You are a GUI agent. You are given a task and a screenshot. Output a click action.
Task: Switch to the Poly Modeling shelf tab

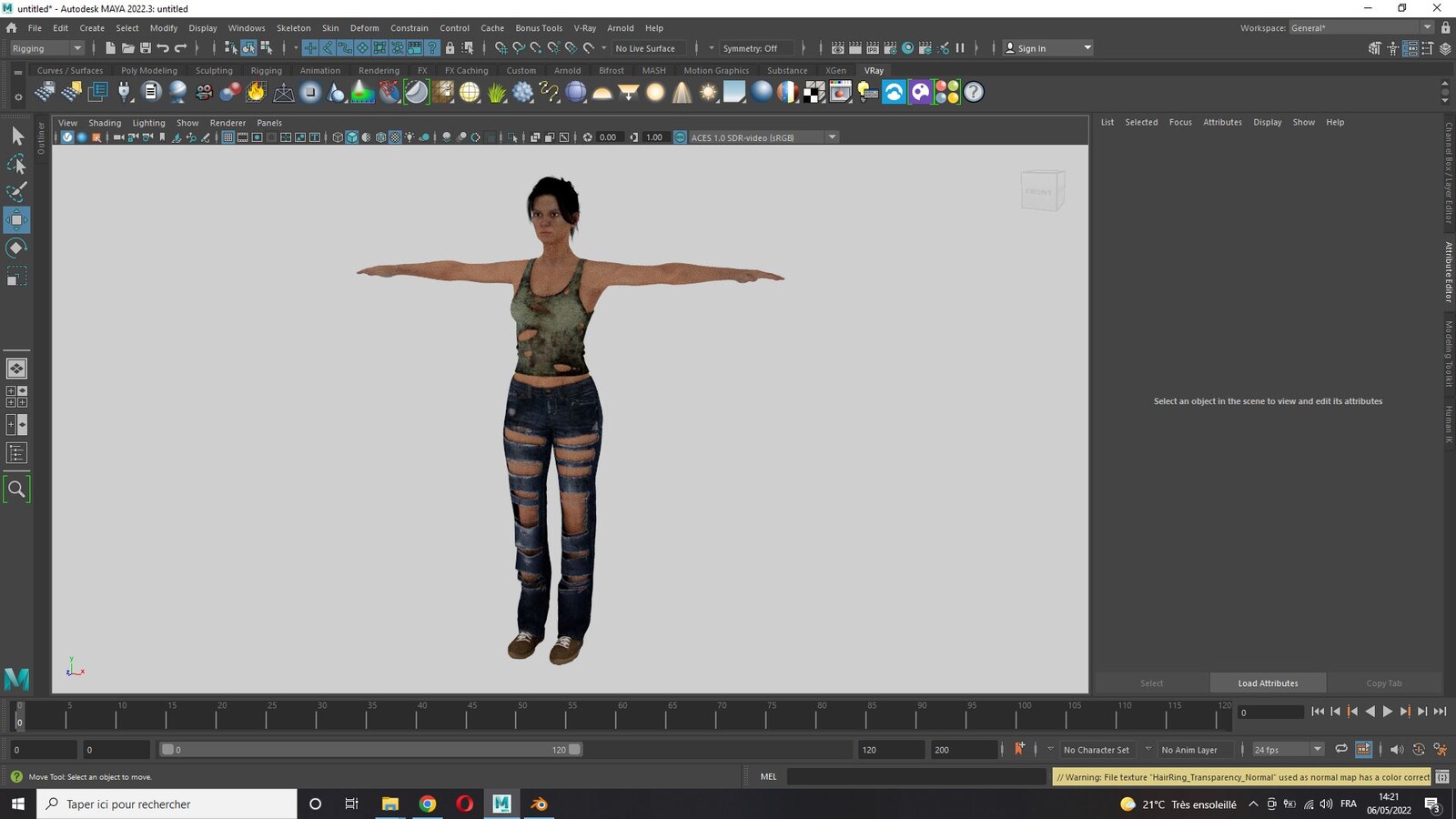(149, 70)
